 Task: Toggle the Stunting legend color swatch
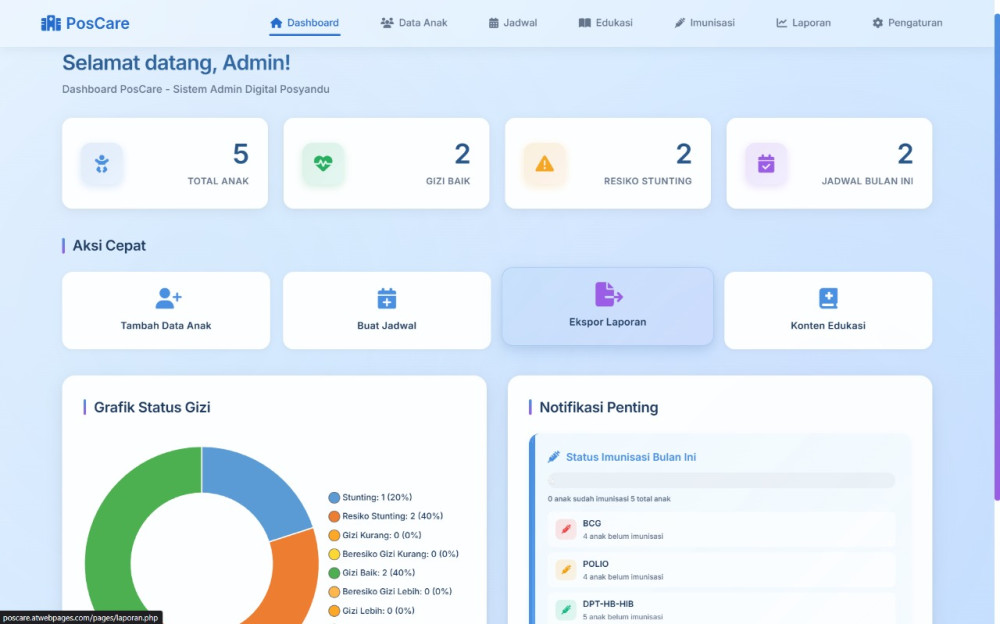[x=334, y=497]
